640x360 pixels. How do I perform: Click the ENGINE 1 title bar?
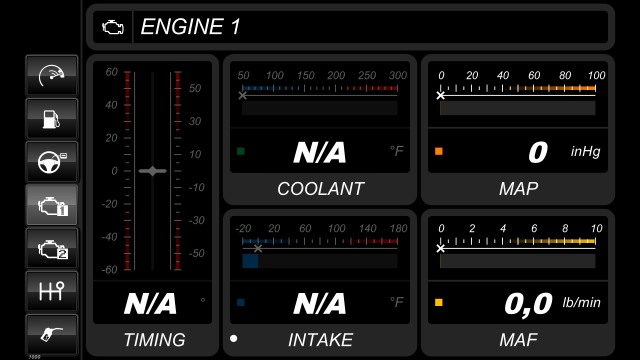[351, 27]
